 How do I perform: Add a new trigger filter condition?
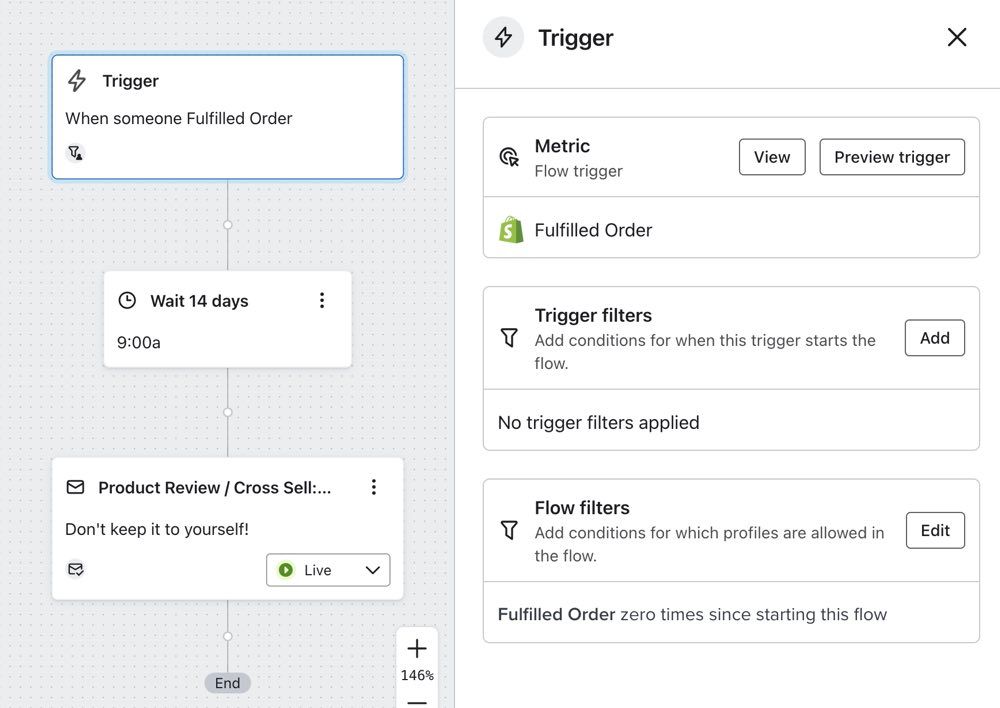tap(934, 338)
